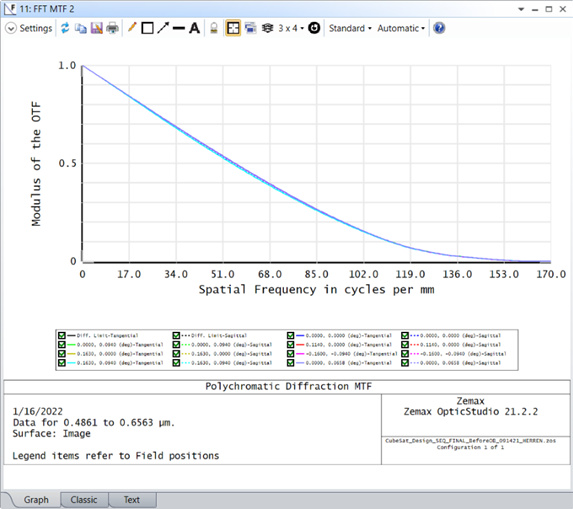Uncheck Diff. Limit-Sagittal legend checkbox
573x509 pixels.
point(176,335)
